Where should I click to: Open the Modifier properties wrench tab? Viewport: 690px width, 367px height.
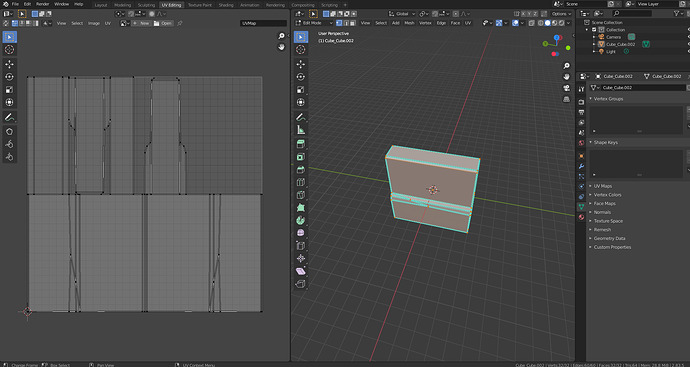click(581, 166)
